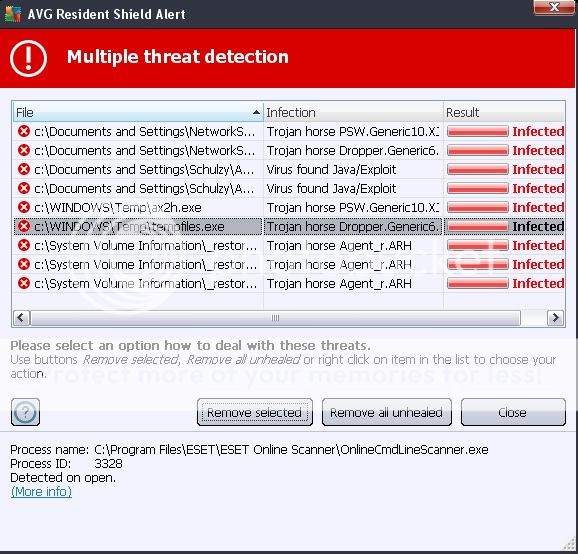
Task: Remove the selected threat
Action: pyautogui.click(x=255, y=412)
